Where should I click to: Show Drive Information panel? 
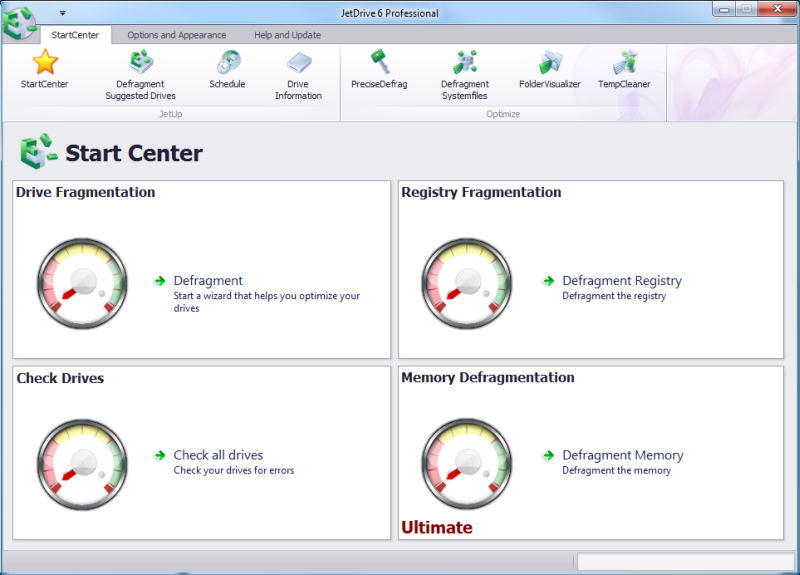(x=298, y=75)
